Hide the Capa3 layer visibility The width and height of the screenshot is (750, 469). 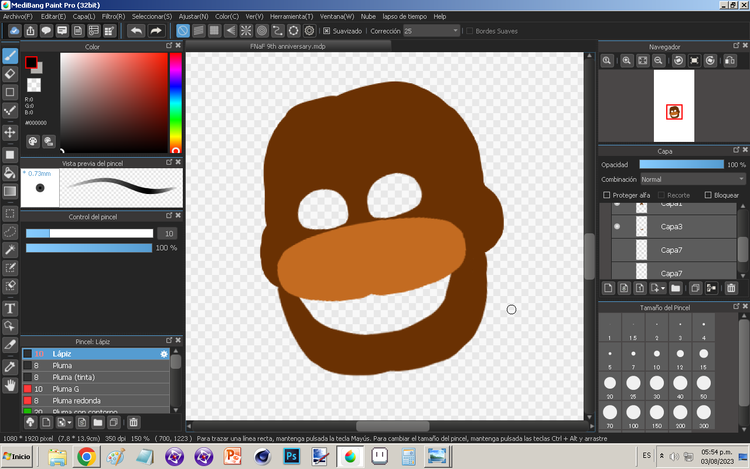point(616,227)
